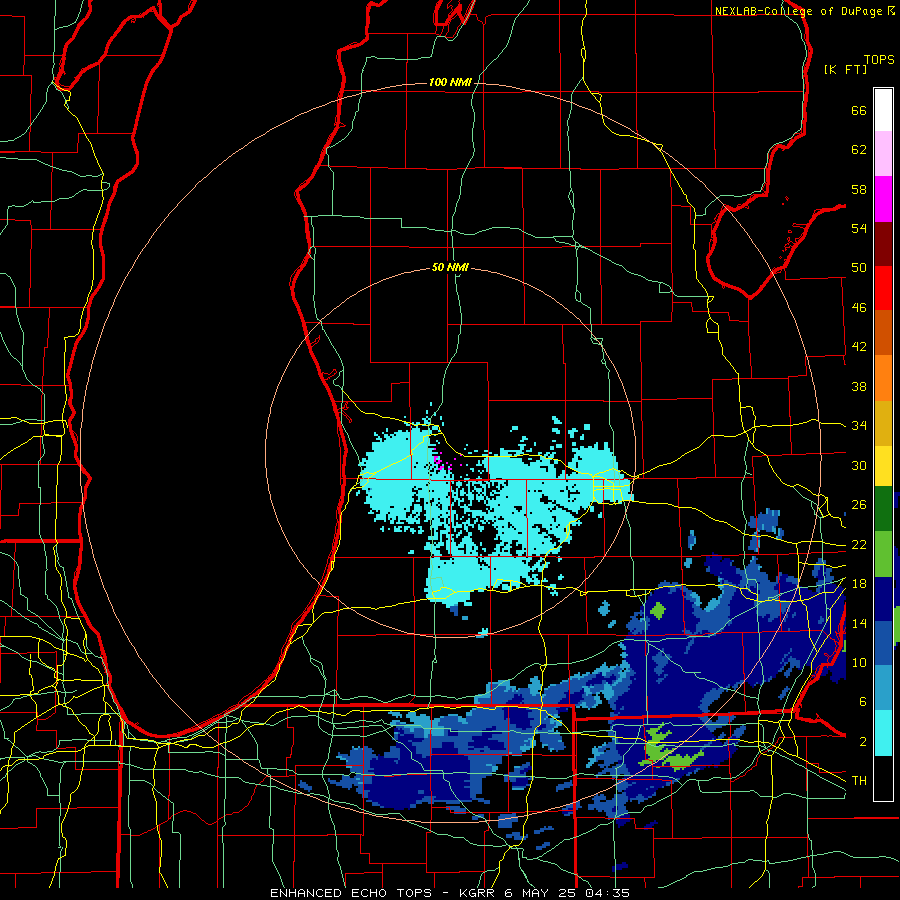Click the cyan legend swatch near 2

(x=883, y=733)
